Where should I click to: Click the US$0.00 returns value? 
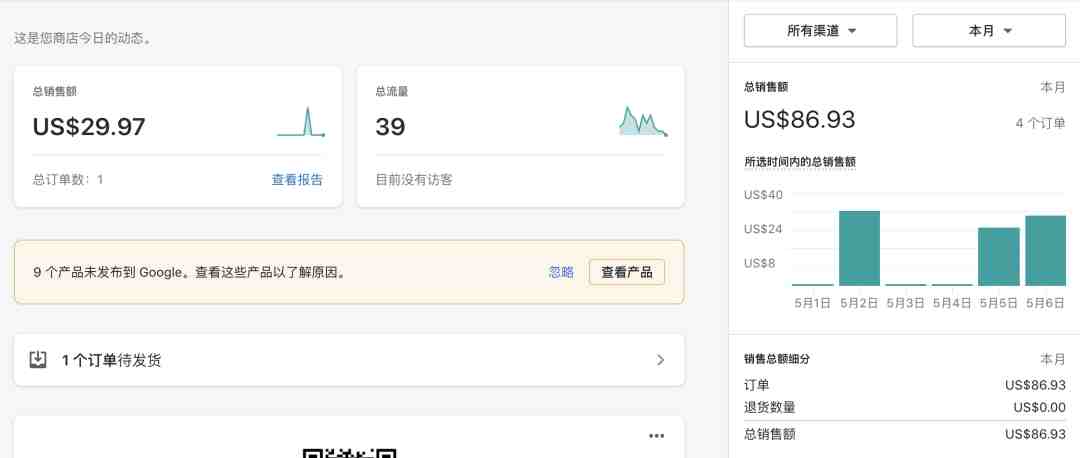coord(1039,407)
